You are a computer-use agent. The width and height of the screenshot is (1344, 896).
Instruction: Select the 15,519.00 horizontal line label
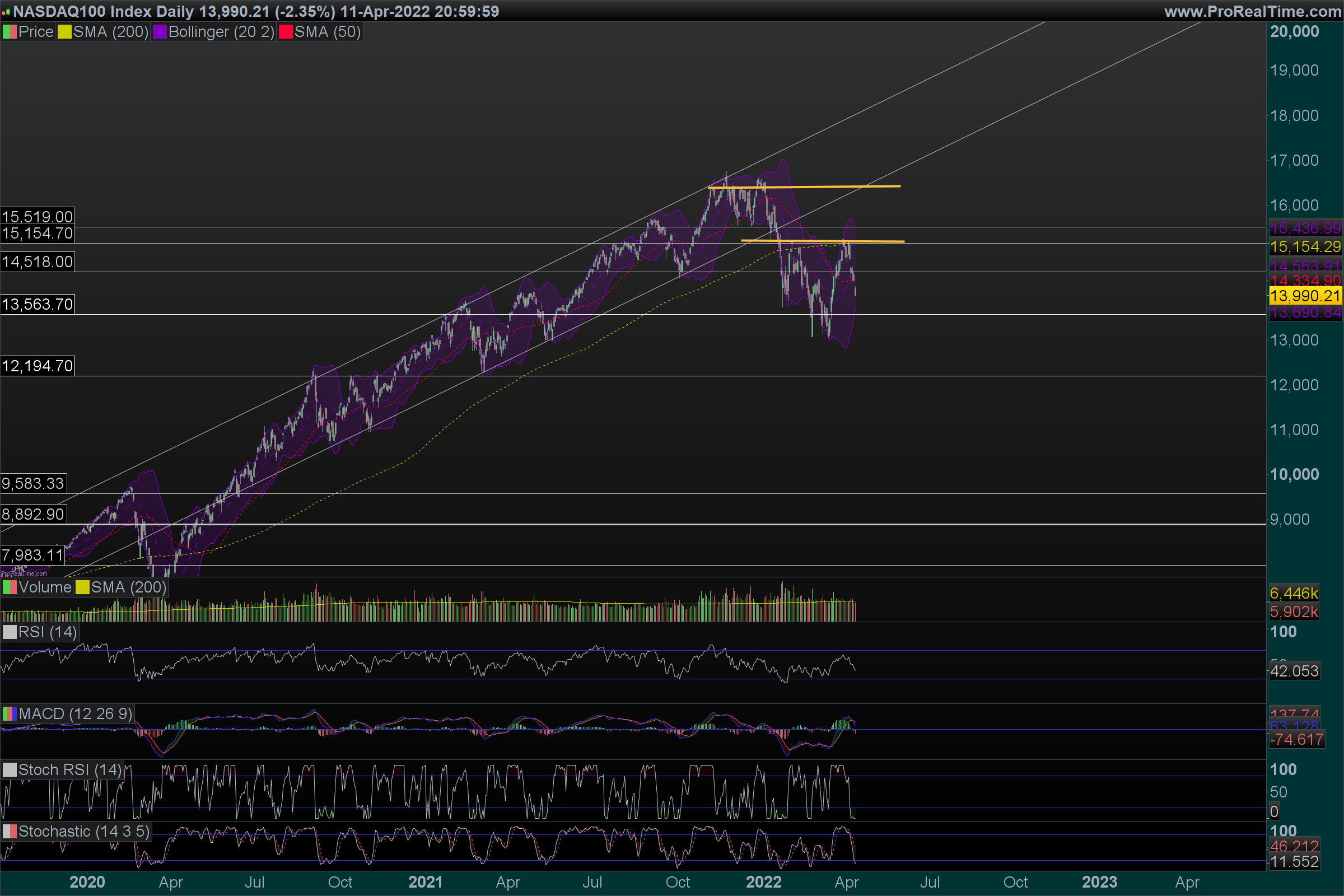37,217
